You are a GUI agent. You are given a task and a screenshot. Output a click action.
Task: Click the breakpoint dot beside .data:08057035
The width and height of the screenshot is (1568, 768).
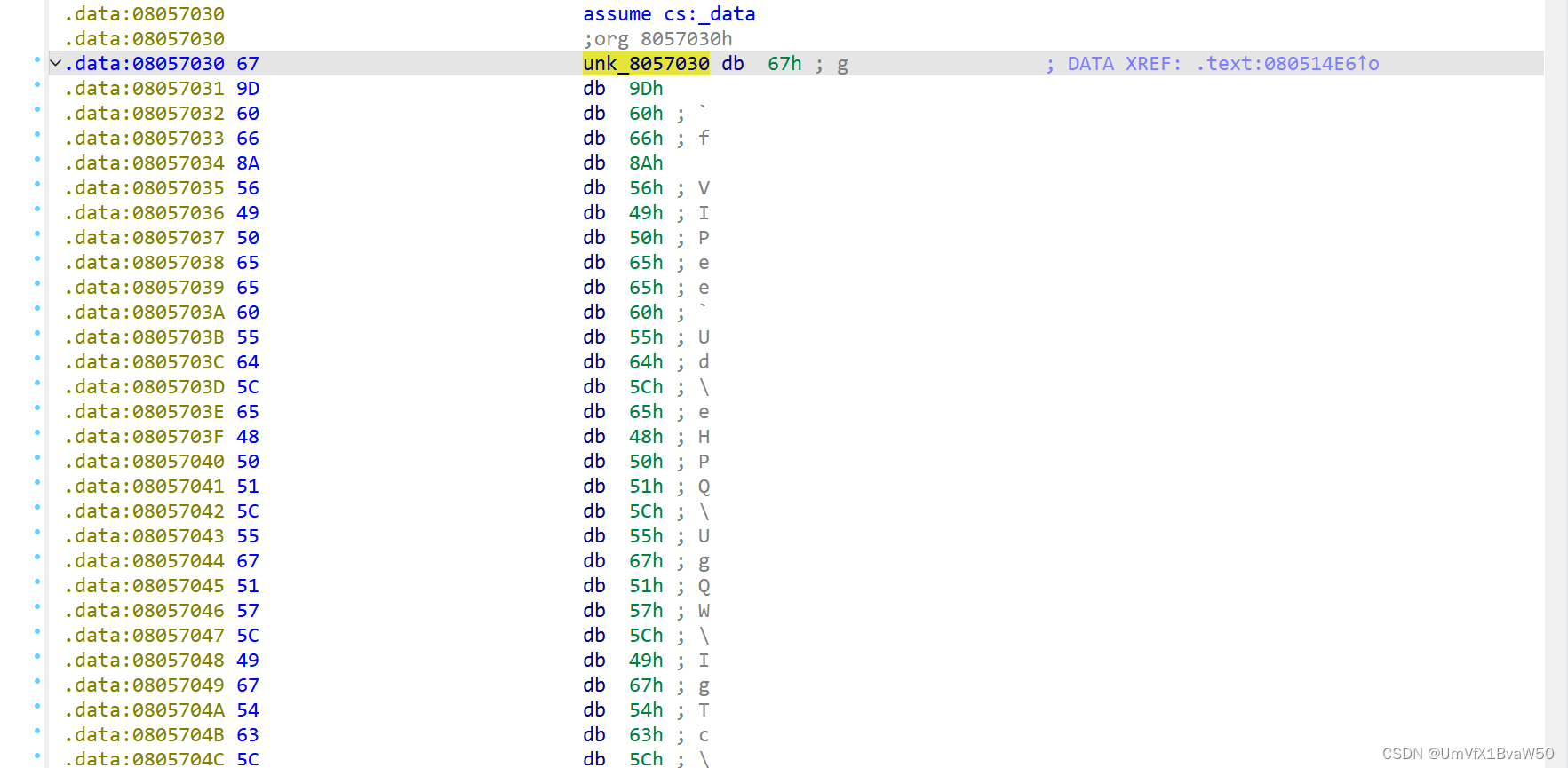coord(37,184)
